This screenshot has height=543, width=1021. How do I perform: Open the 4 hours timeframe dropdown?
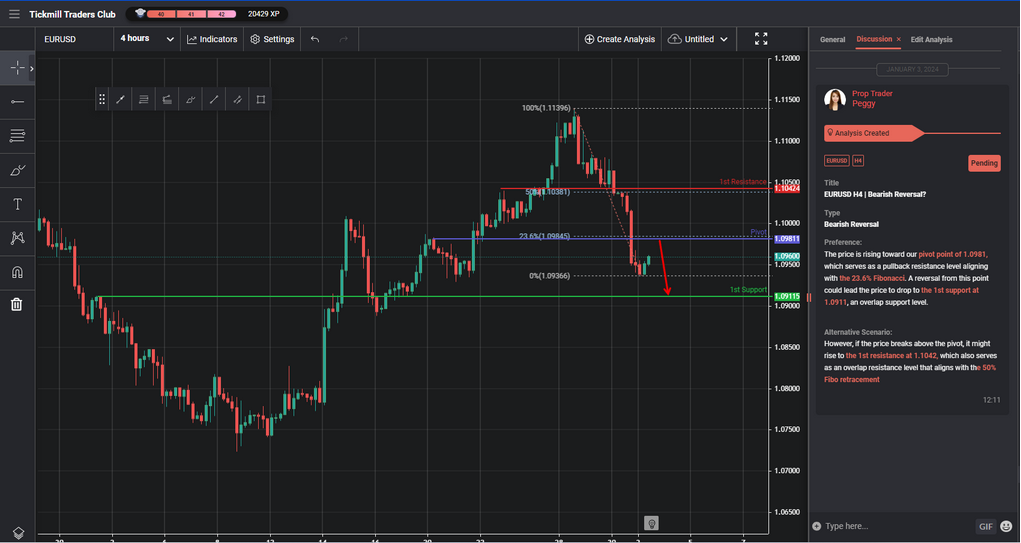[147, 39]
